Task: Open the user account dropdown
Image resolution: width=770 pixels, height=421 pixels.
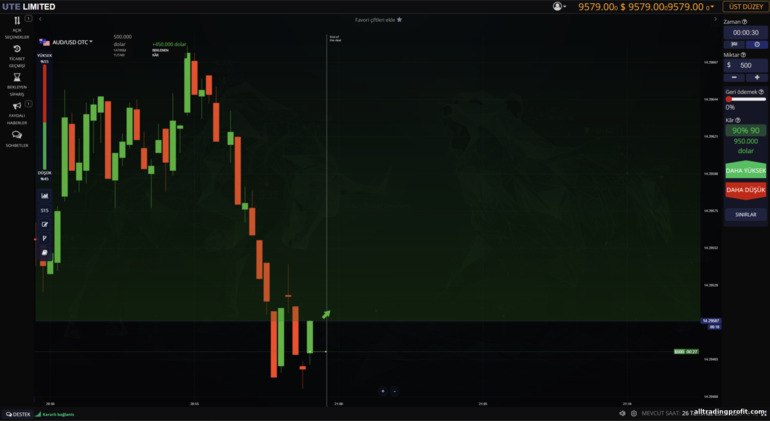Action: pyautogui.click(x=559, y=6)
